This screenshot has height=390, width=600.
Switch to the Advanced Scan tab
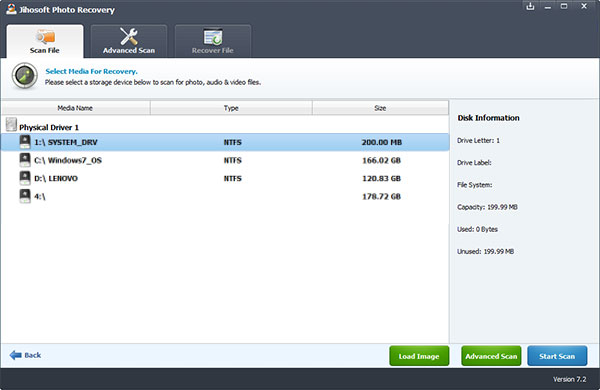[x=129, y=41]
